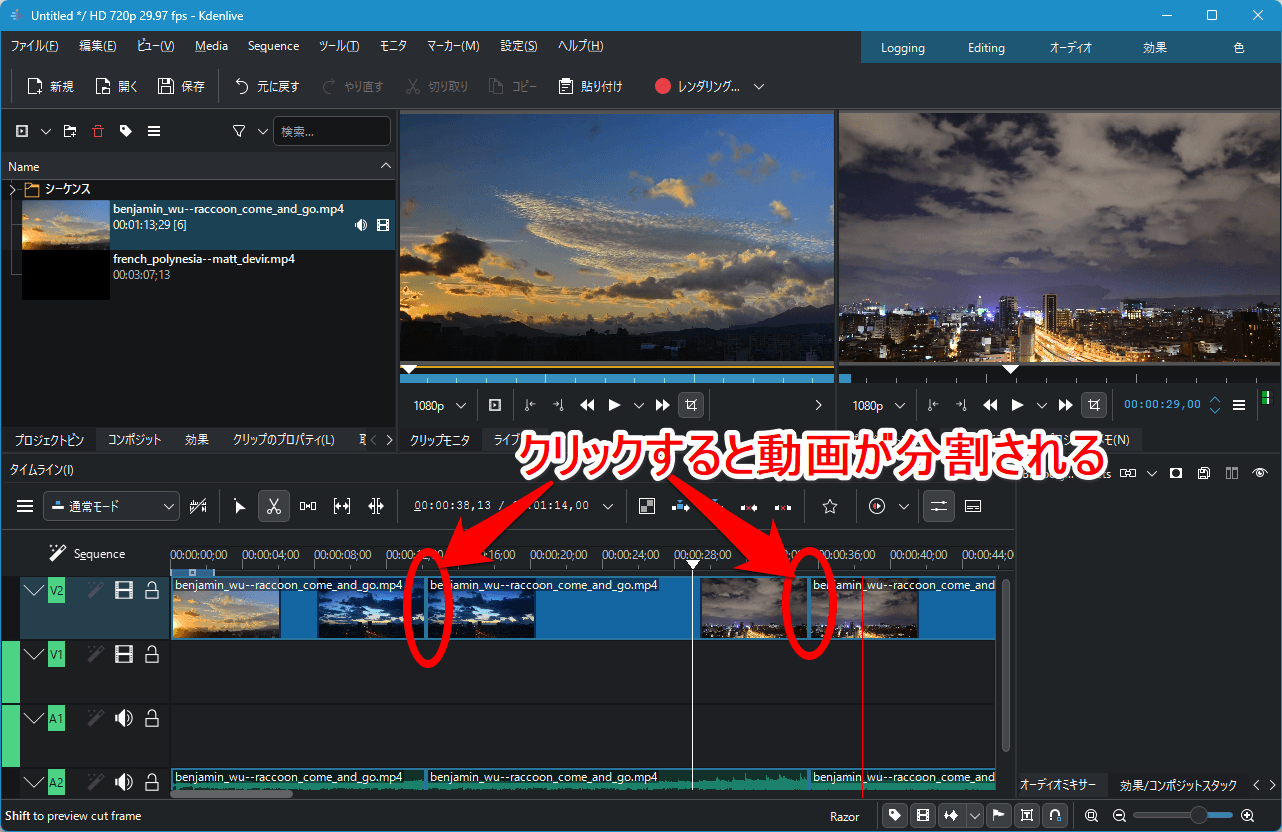Image resolution: width=1282 pixels, height=832 pixels.
Task: Click the favorite effects star icon
Action: (829, 506)
